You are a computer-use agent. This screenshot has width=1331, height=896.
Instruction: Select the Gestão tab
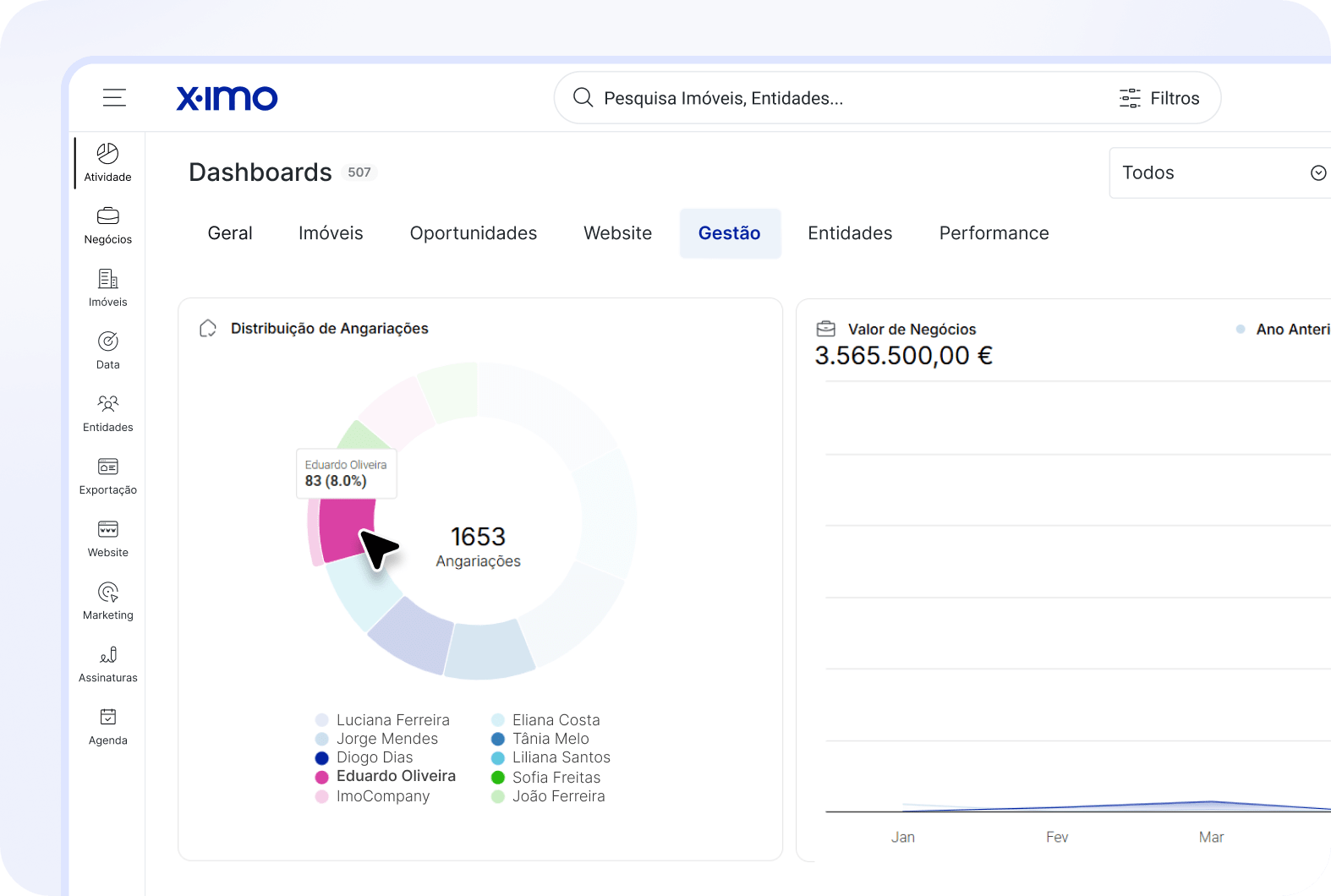tap(730, 233)
